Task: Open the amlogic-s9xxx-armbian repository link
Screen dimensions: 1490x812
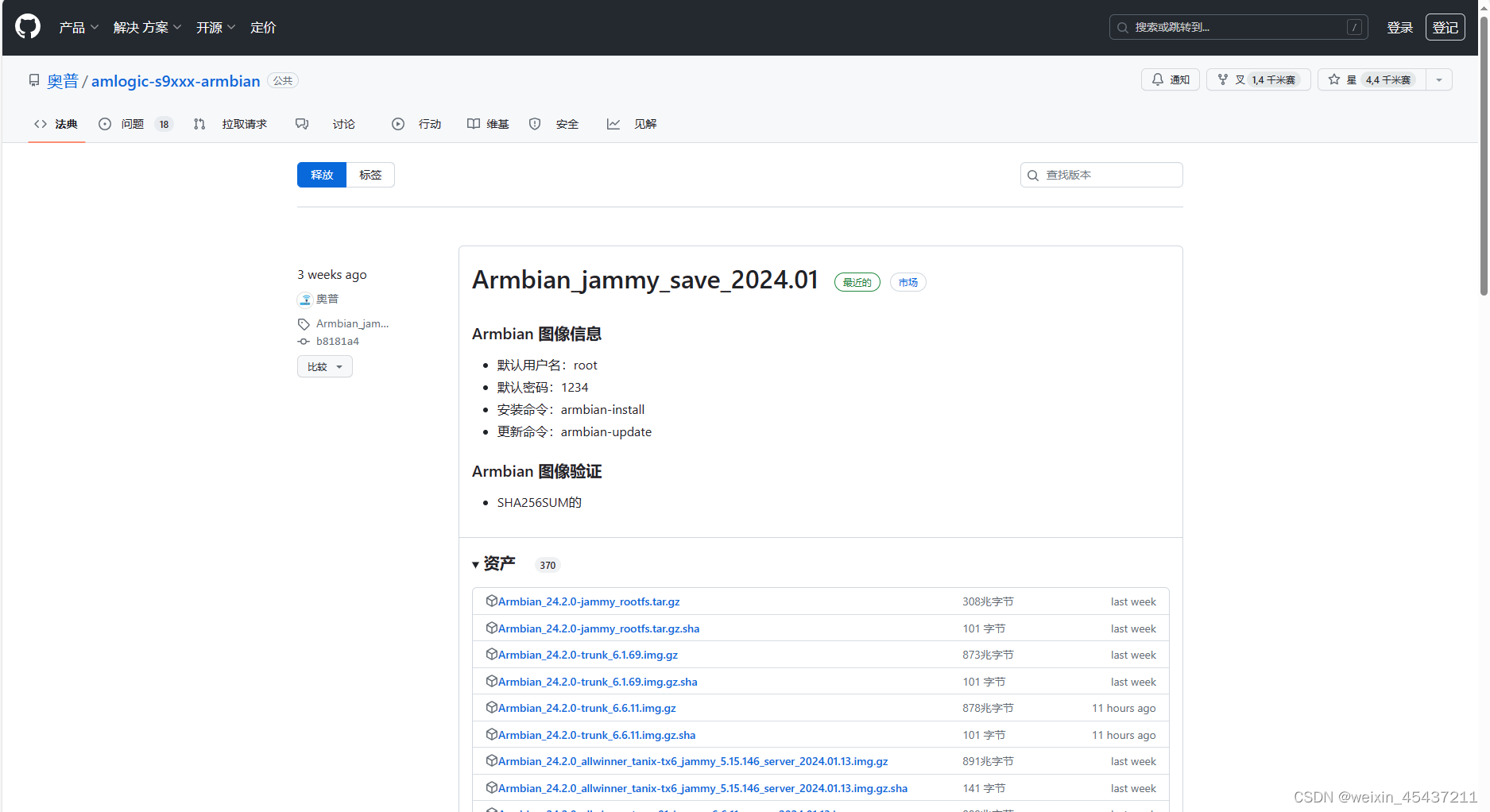Action: [176, 81]
